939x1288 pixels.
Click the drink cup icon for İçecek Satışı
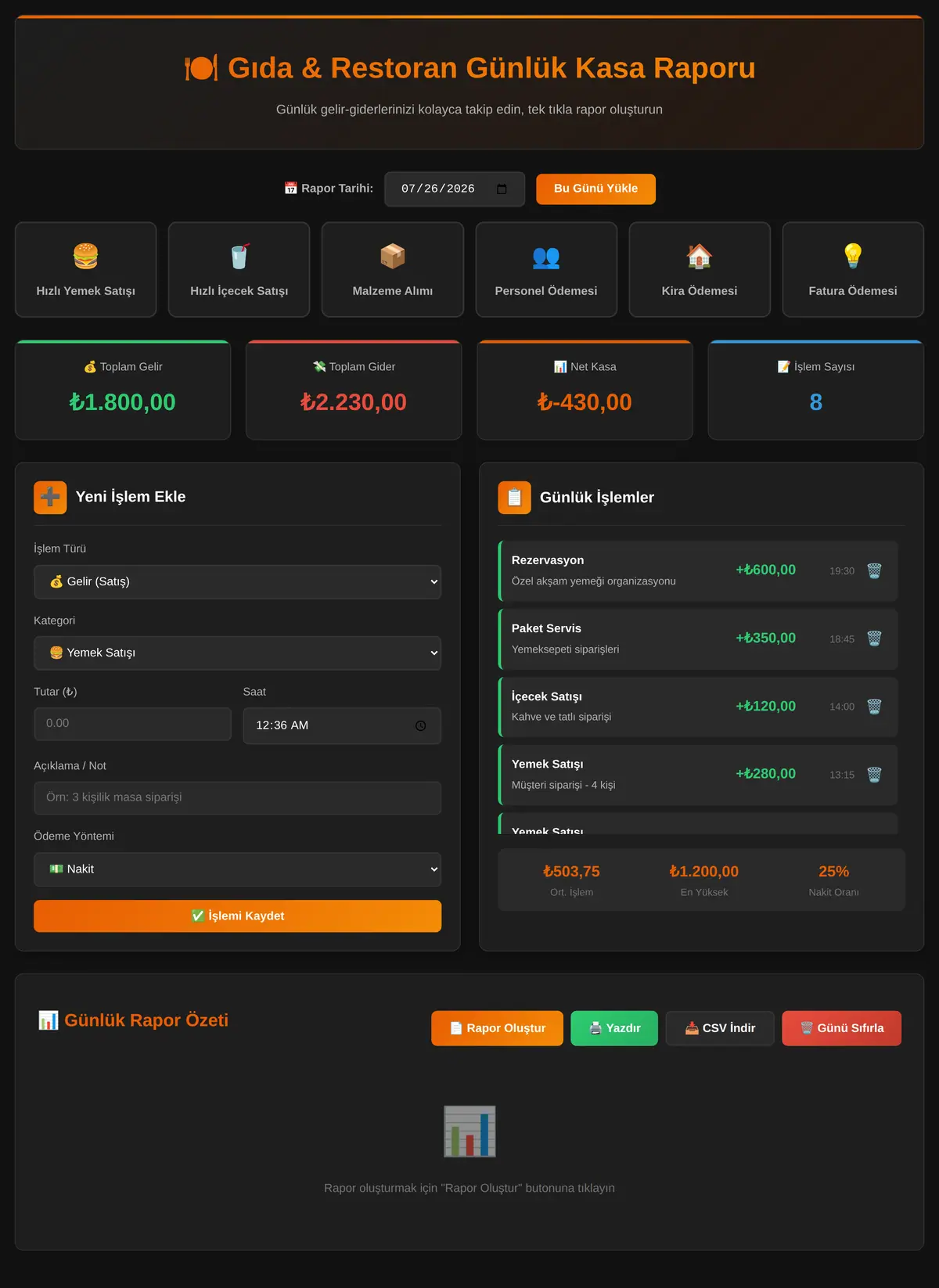click(239, 256)
